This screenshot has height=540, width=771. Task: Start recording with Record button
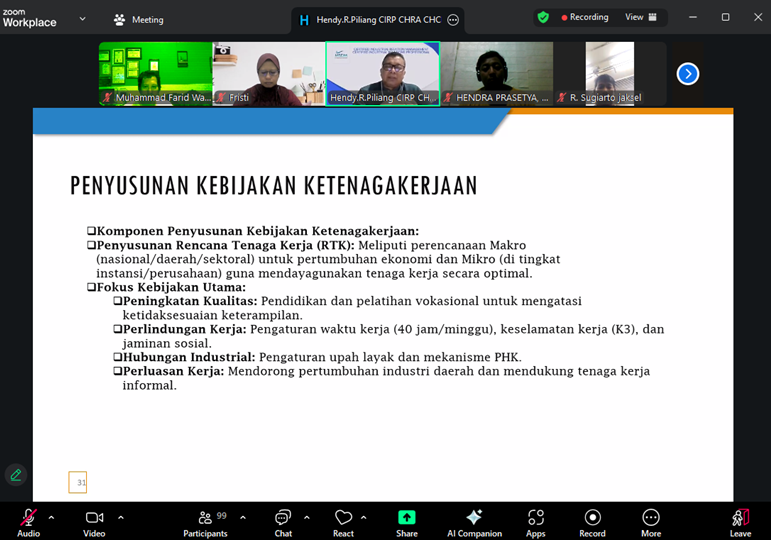click(593, 523)
